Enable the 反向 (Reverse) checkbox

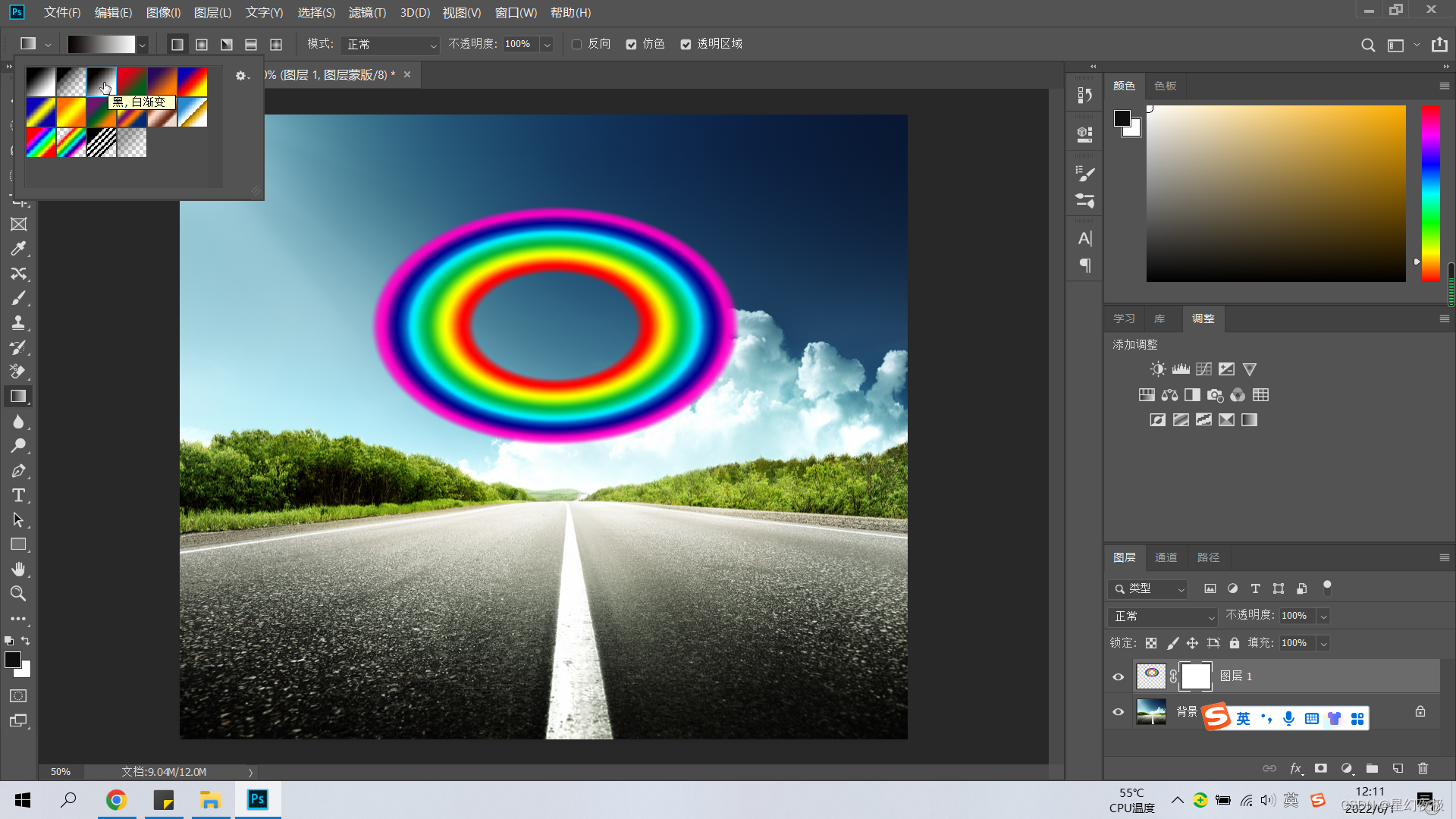(x=576, y=45)
